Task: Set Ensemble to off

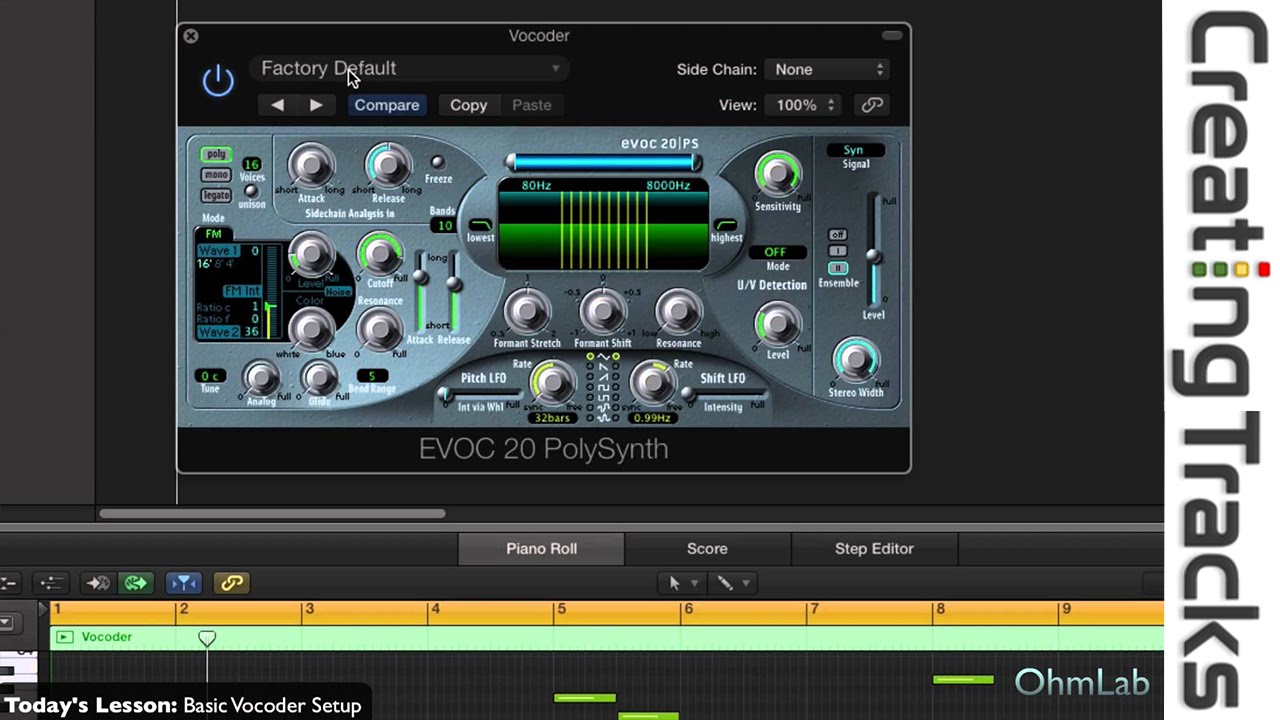Action: (838, 235)
